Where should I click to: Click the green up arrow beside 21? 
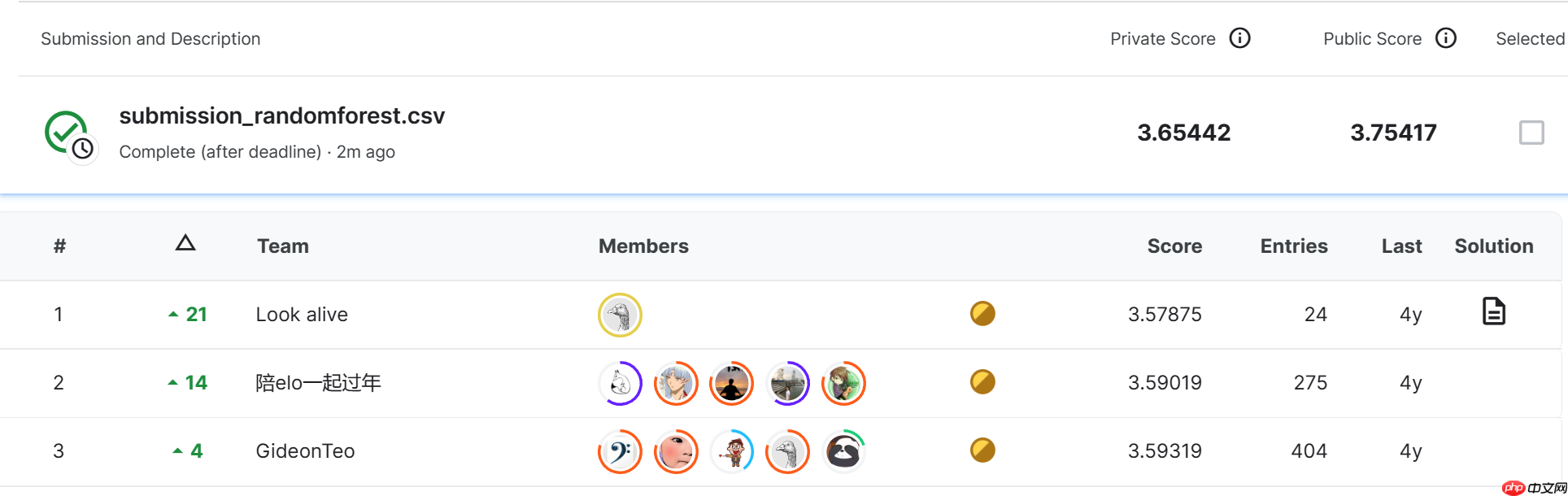pyautogui.click(x=173, y=313)
